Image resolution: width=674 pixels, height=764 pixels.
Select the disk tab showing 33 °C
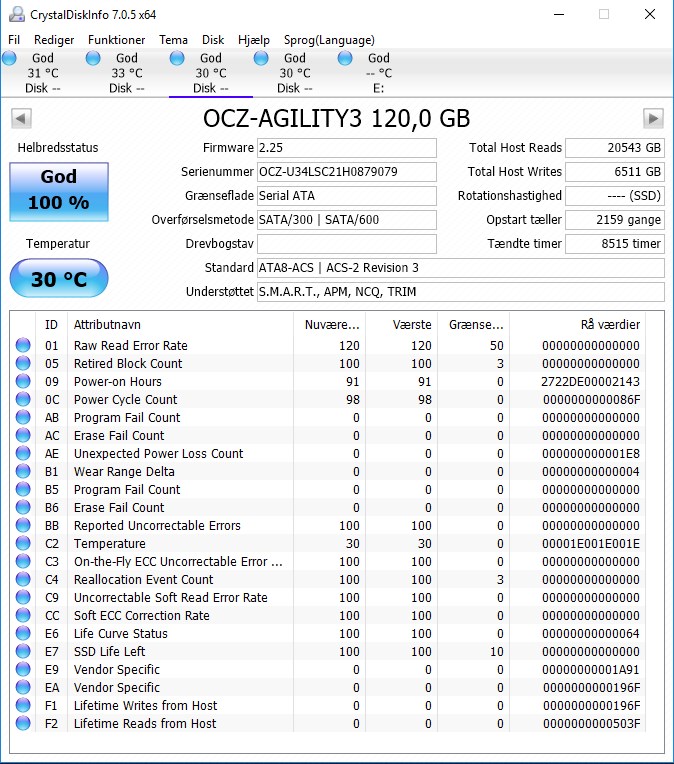126,73
